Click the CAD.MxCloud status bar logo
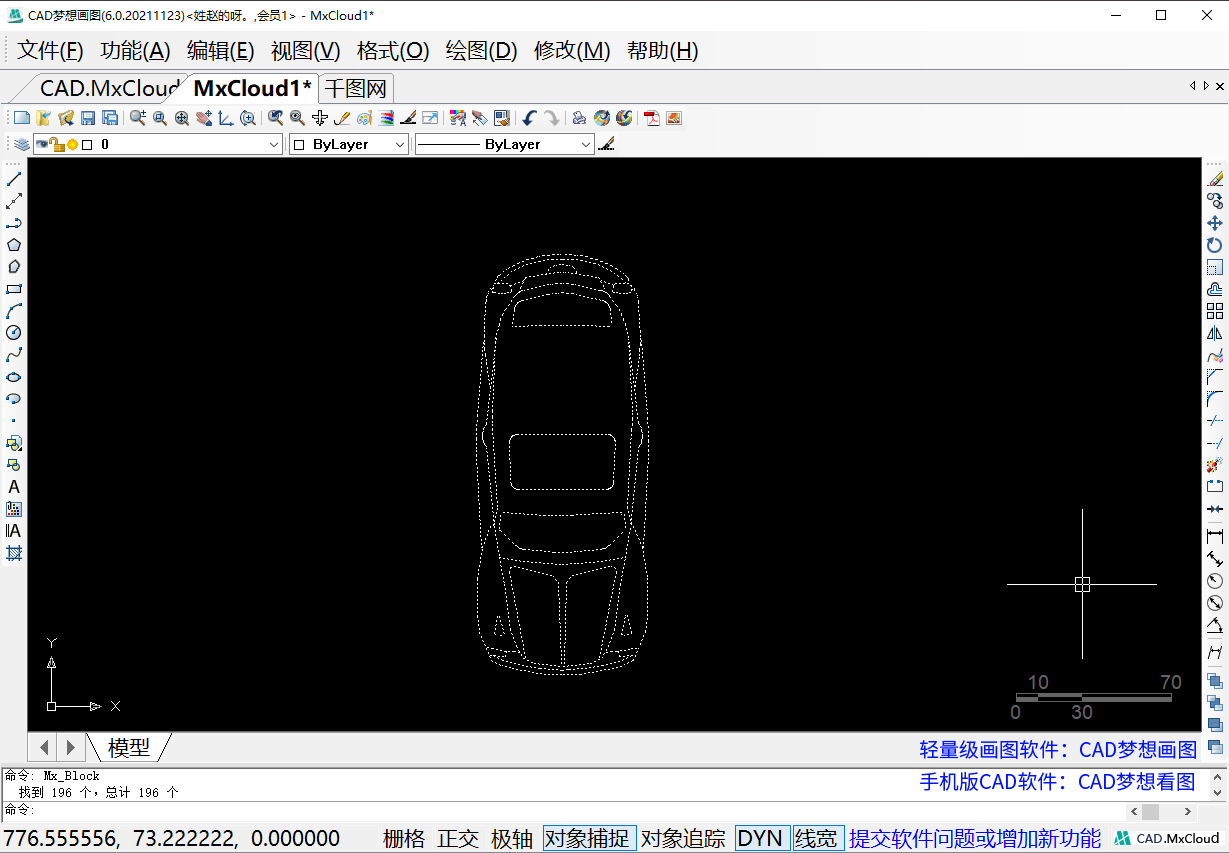1229x853 pixels. (x=1167, y=839)
